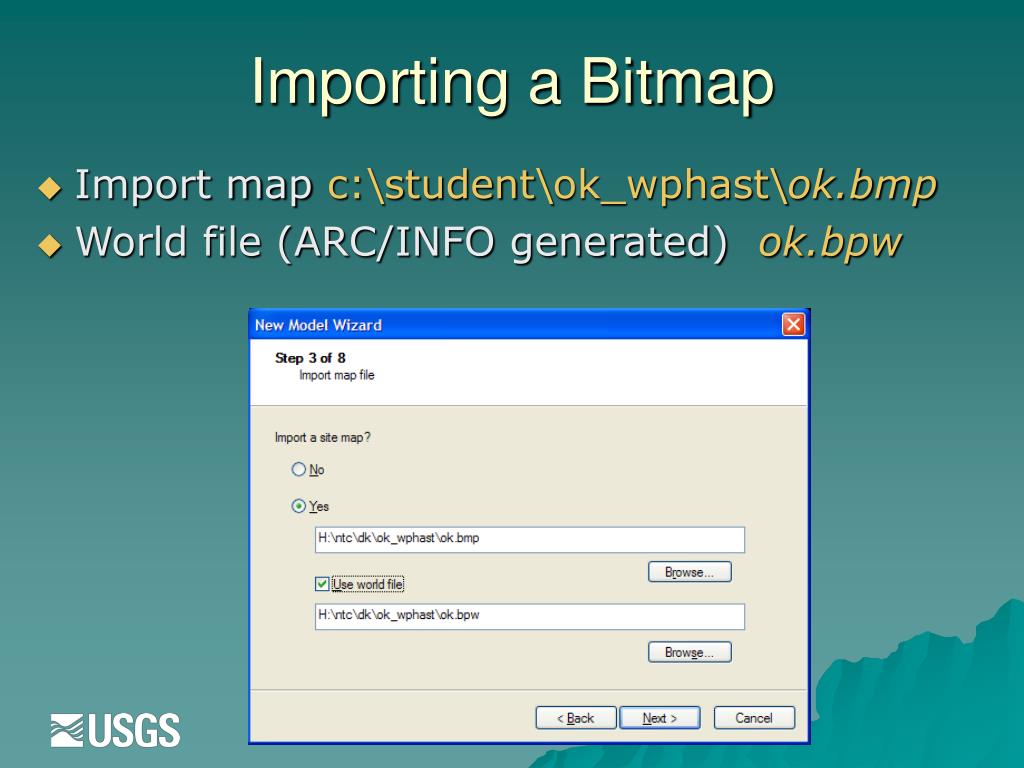Cancel the New Model Wizard
The height and width of the screenshot is (768, 1024).
click(754, 718)
